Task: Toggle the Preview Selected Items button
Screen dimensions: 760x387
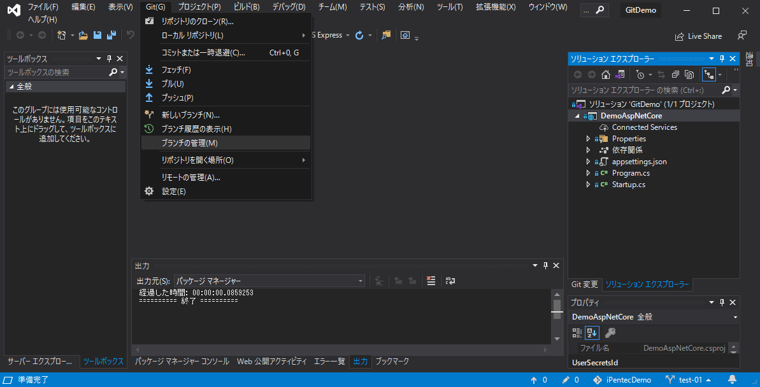Action: pyautogui.click(x=709, y=75)
